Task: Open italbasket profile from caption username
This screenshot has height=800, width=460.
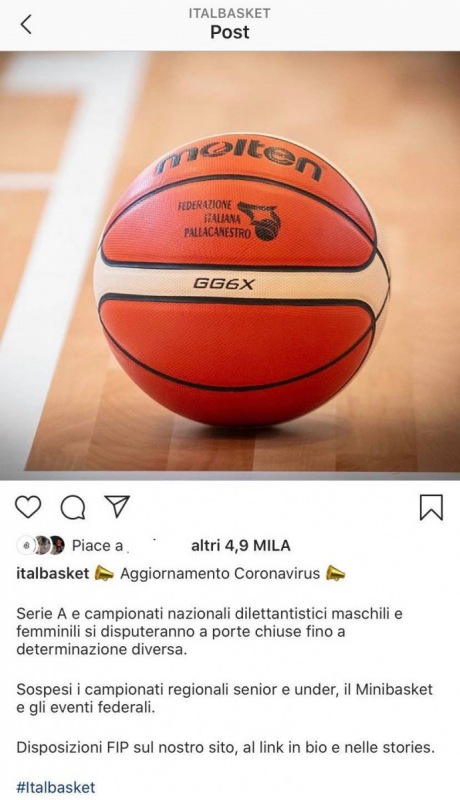Action: tap(53, 573)
